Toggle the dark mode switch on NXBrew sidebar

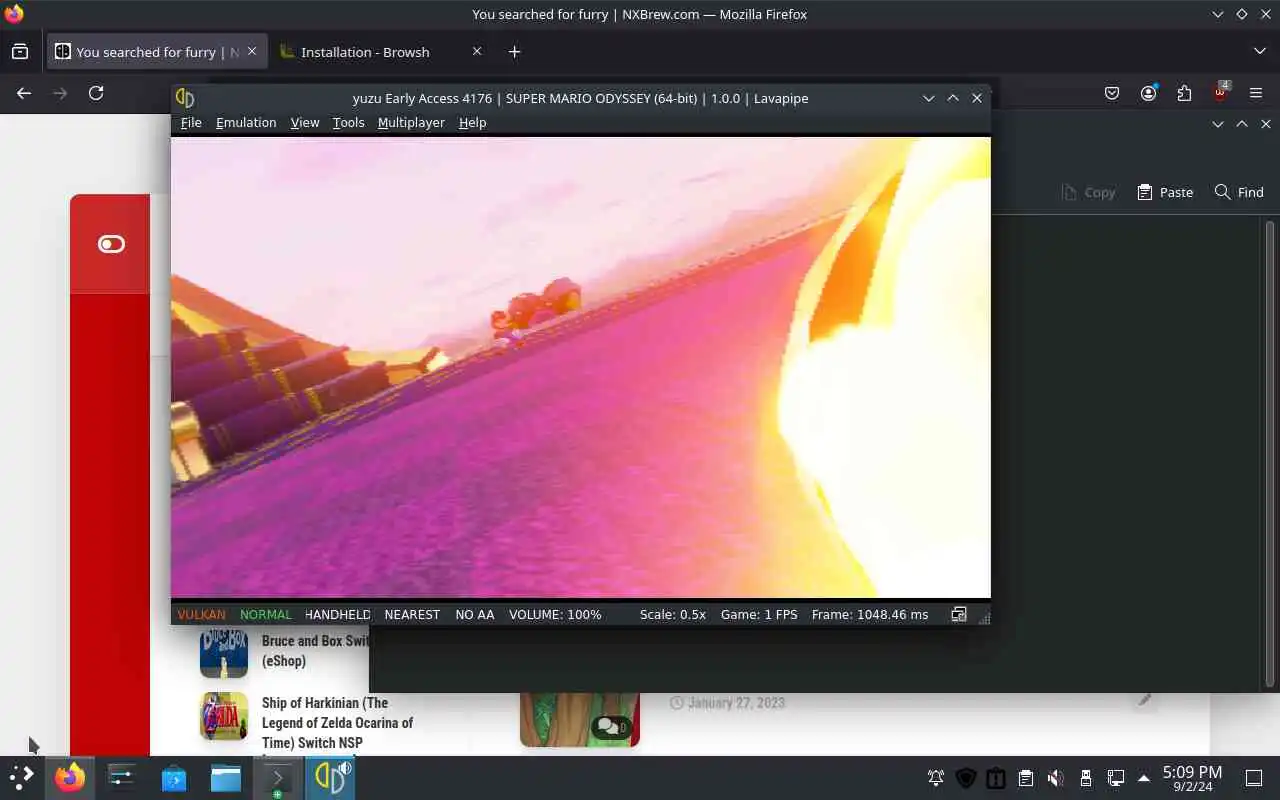(x=111, y=244)
